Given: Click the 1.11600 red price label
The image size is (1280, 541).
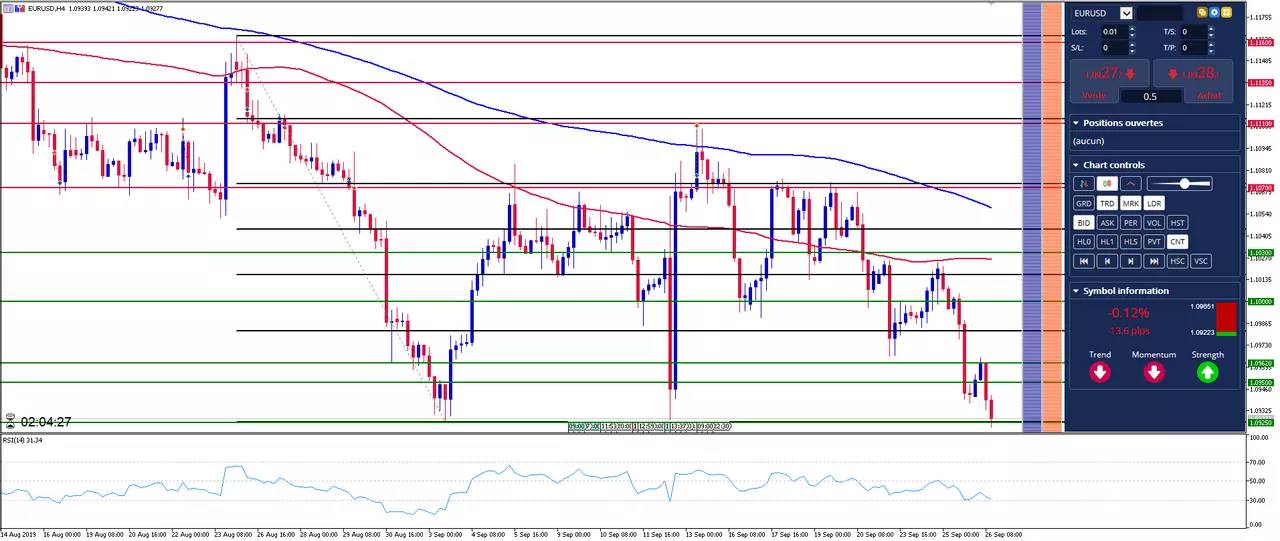Looking at the screenshot, I should click(1260, 42).
